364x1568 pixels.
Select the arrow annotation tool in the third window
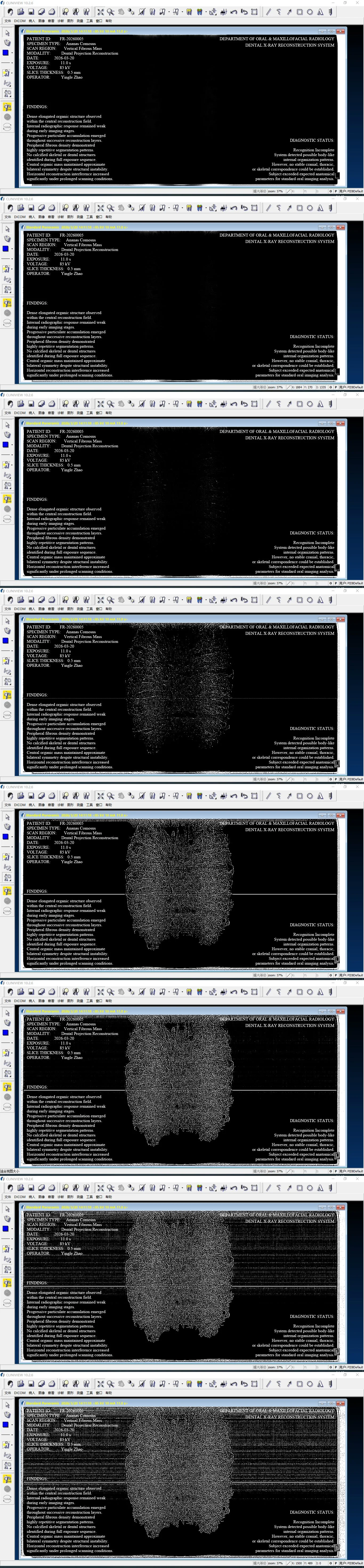[x=289, y=404]
